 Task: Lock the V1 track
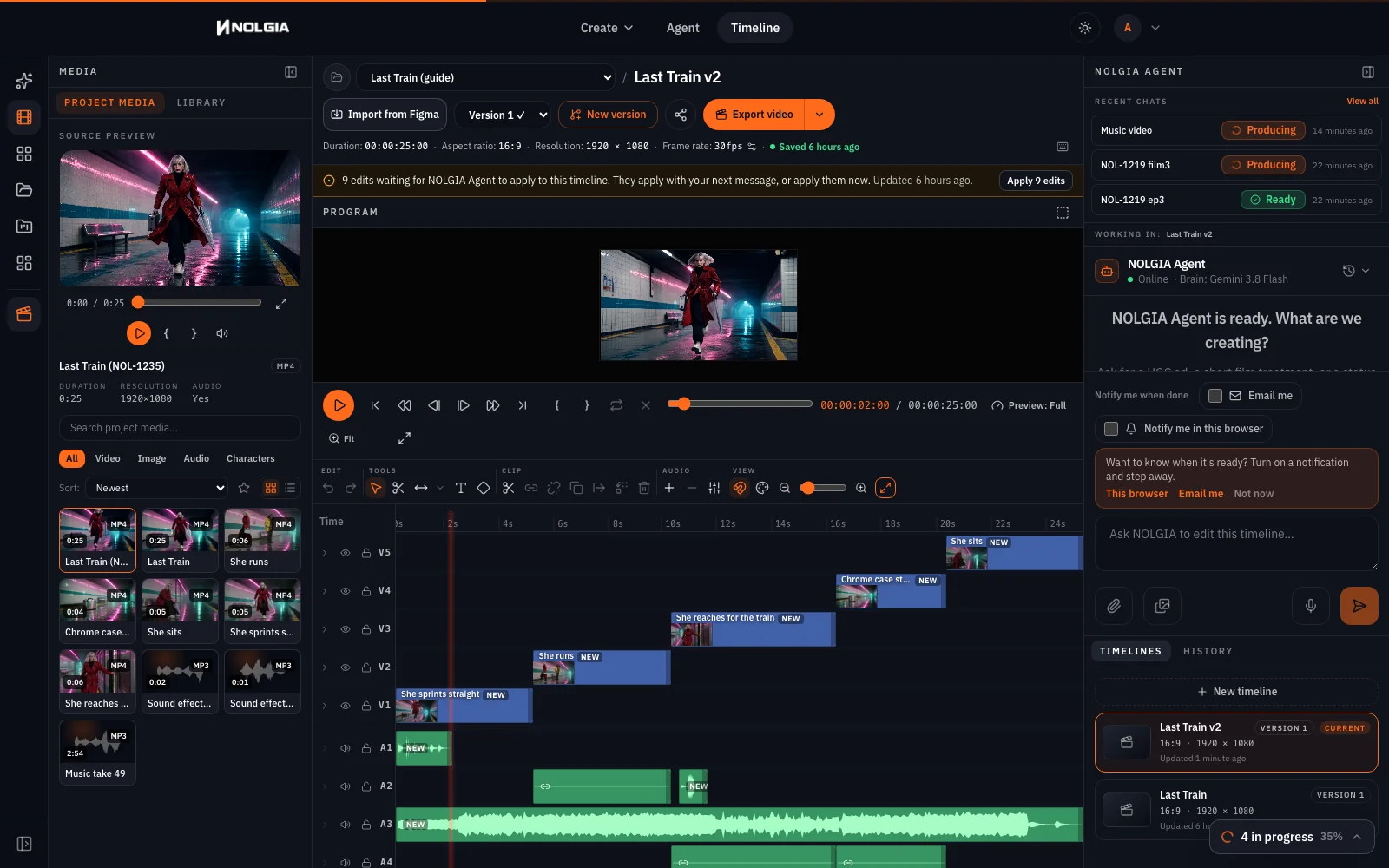(366, 706)
